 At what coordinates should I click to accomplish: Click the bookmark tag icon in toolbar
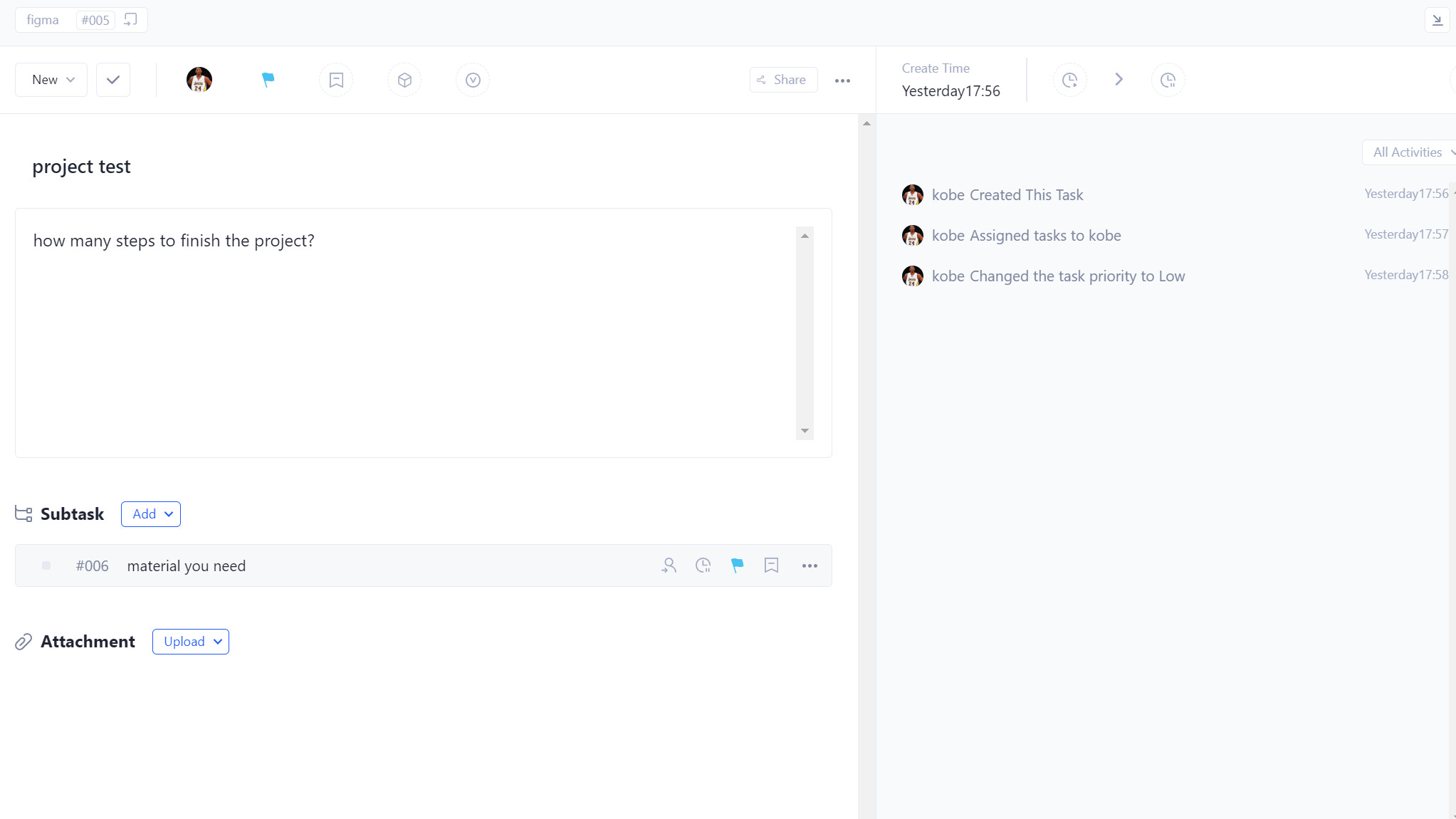(336, 80)
